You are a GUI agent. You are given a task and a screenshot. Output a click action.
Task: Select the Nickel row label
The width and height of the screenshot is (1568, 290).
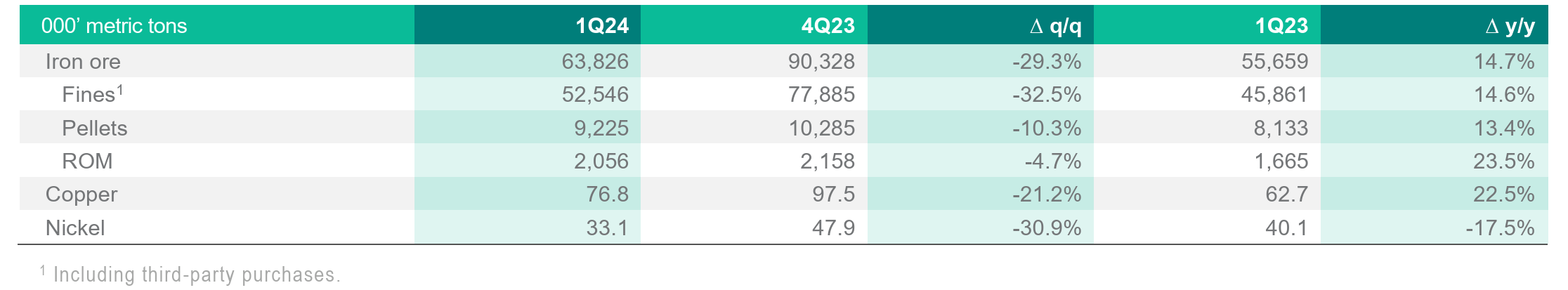75,228
